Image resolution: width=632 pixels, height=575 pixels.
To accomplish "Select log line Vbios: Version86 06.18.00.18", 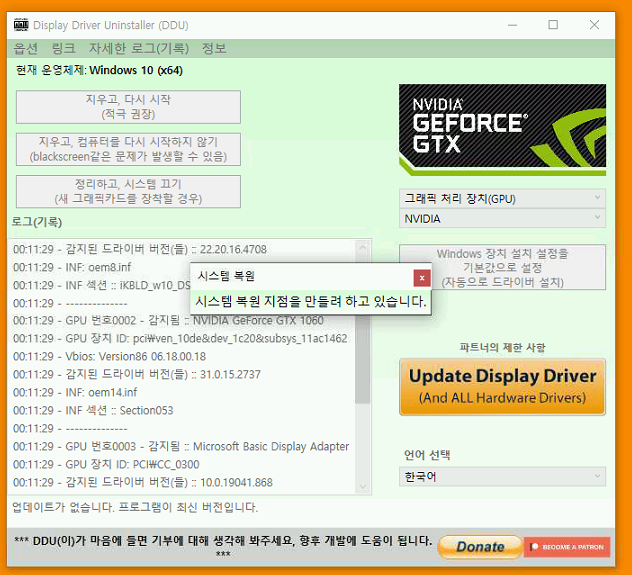I will click(x=109, y=357).
